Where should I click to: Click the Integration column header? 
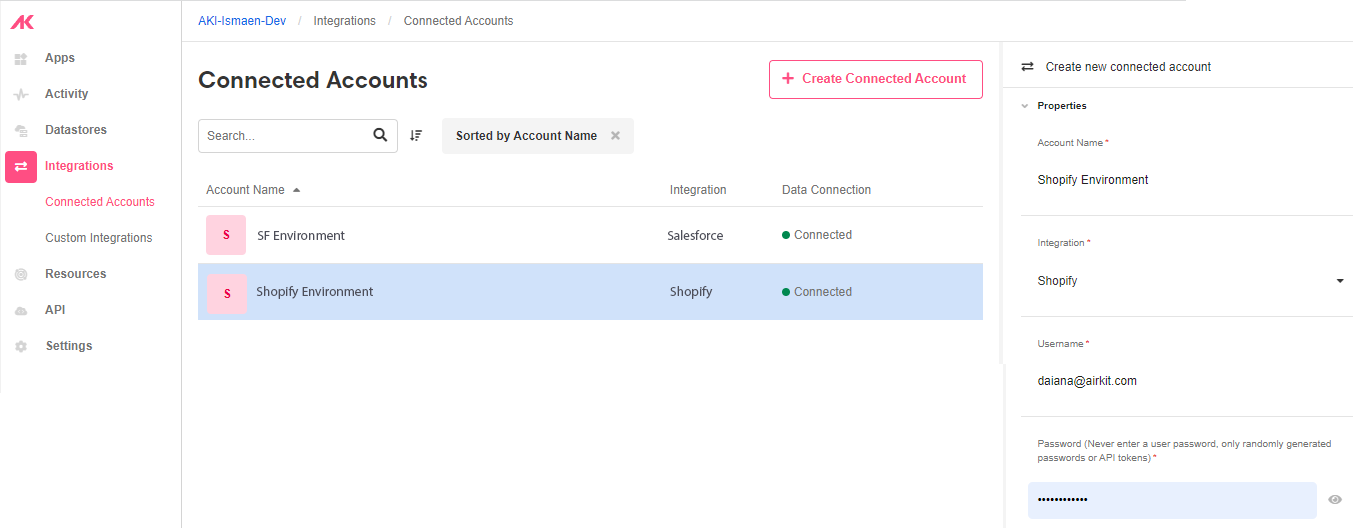coord(698,190)
